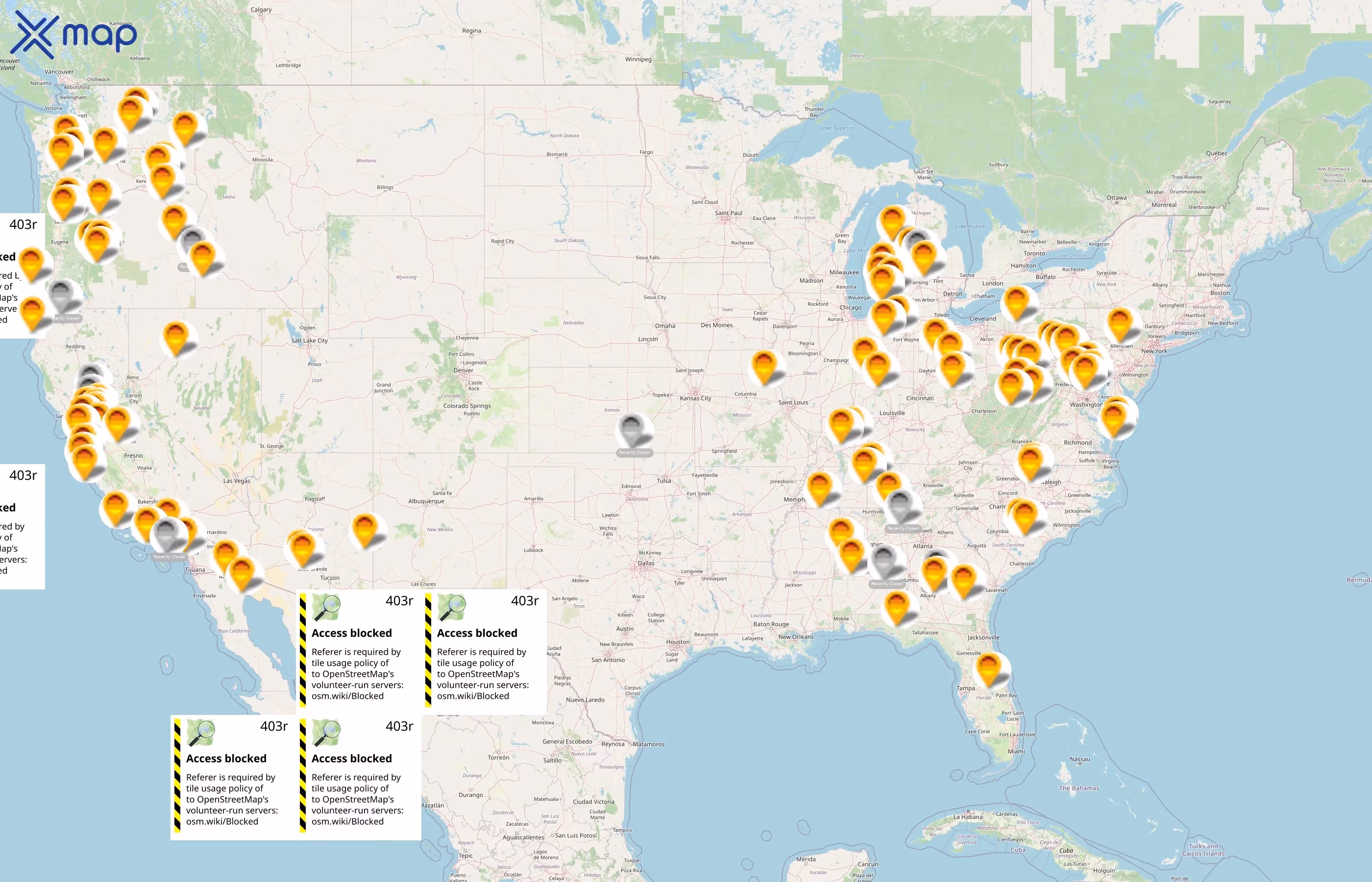Click the Recently Closed label near Los Angeles
This screenshot has width=1372, height=882.
coord(169,557)
